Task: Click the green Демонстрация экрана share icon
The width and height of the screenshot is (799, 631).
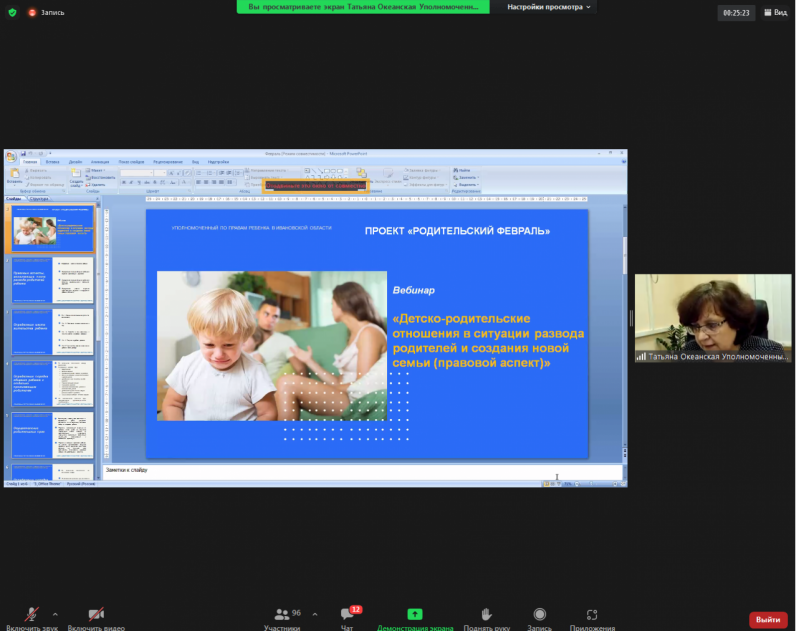Action: 414,614
